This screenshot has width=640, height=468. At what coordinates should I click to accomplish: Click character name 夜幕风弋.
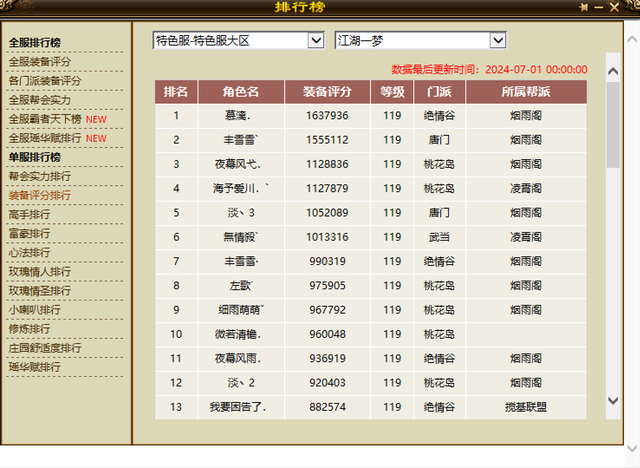(x=238, y=164)
